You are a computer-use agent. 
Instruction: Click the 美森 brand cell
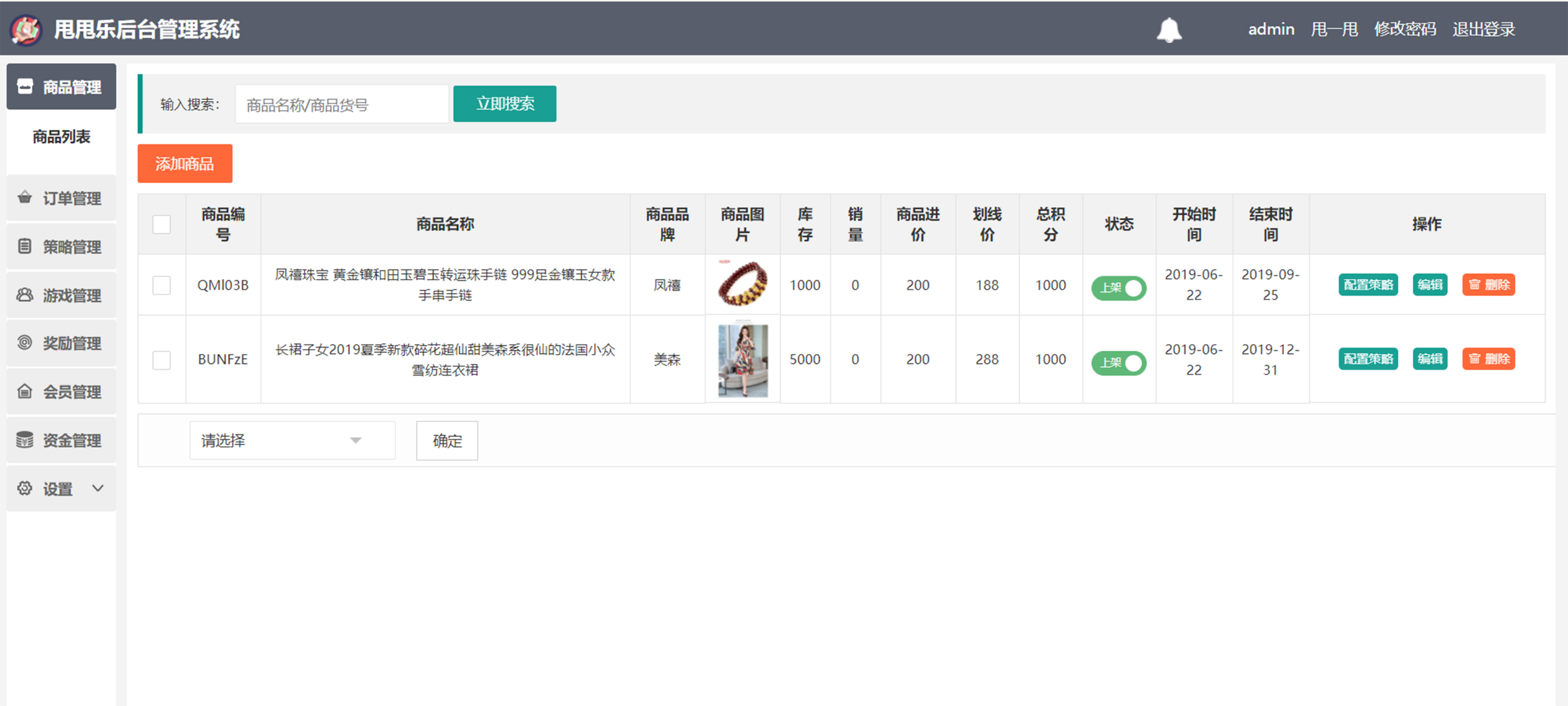click(x=667, y=359)
